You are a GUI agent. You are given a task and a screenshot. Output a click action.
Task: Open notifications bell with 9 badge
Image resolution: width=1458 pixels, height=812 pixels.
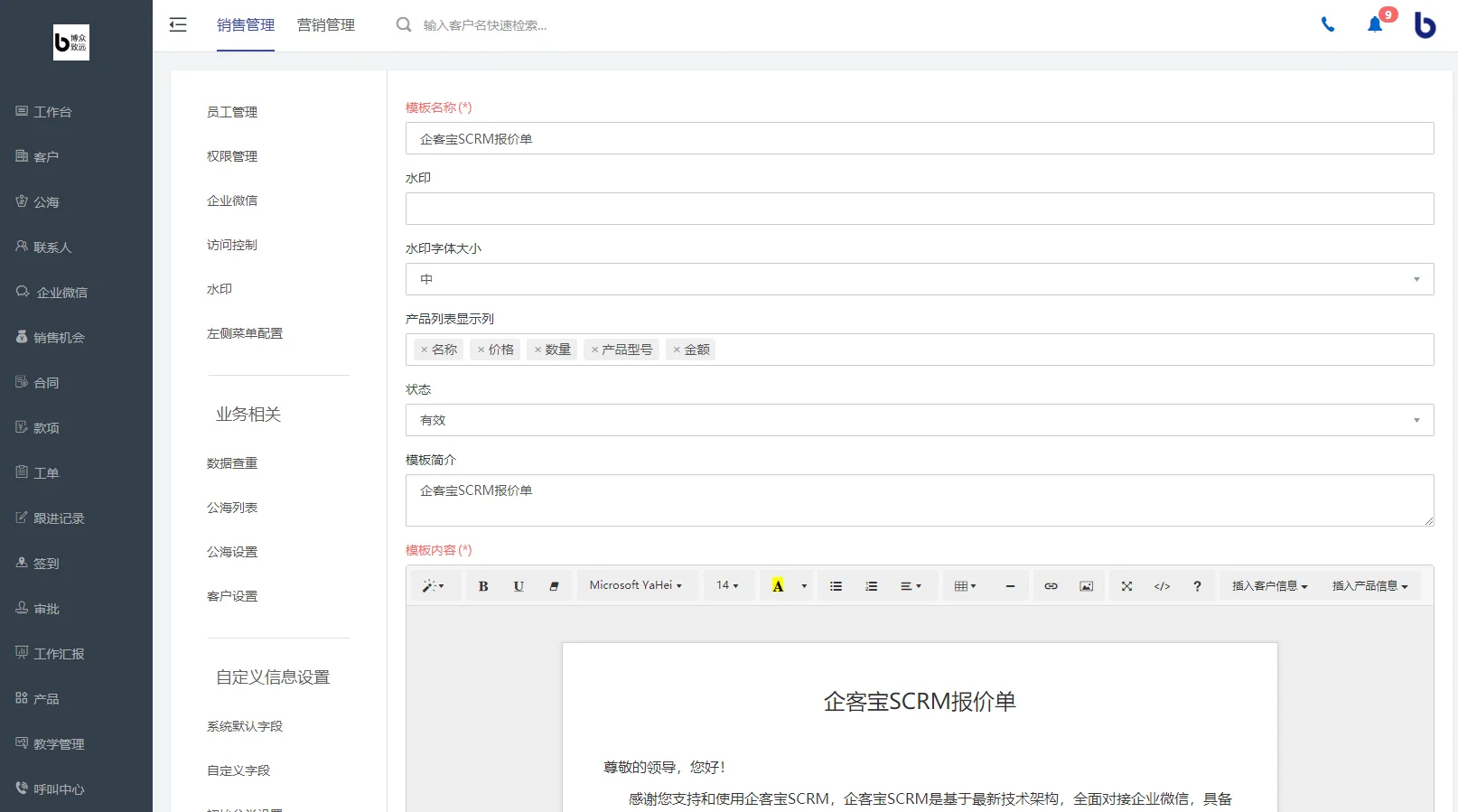[1376, 24]
